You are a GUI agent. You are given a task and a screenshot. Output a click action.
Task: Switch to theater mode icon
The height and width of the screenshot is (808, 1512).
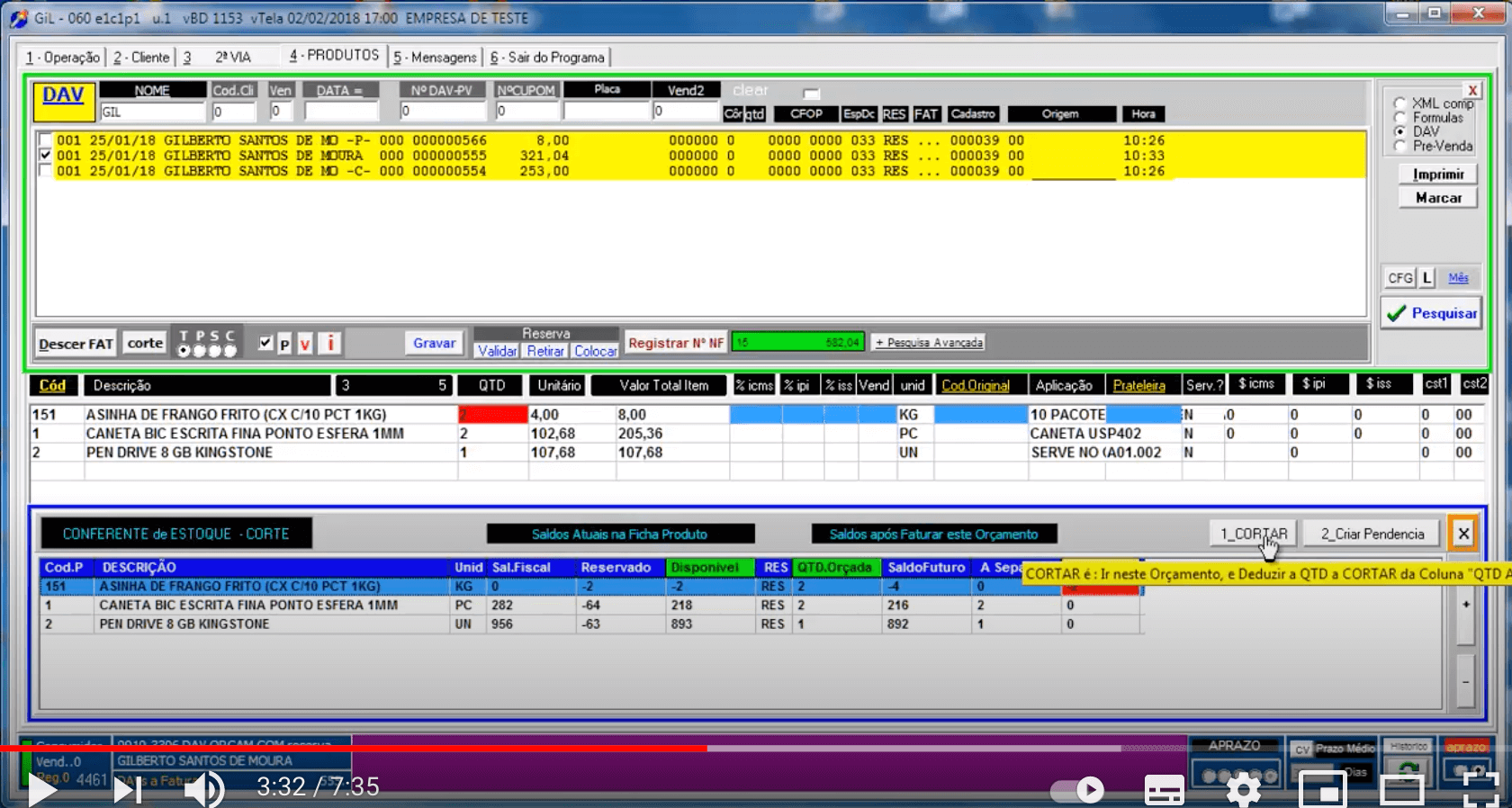point(1401,790)
